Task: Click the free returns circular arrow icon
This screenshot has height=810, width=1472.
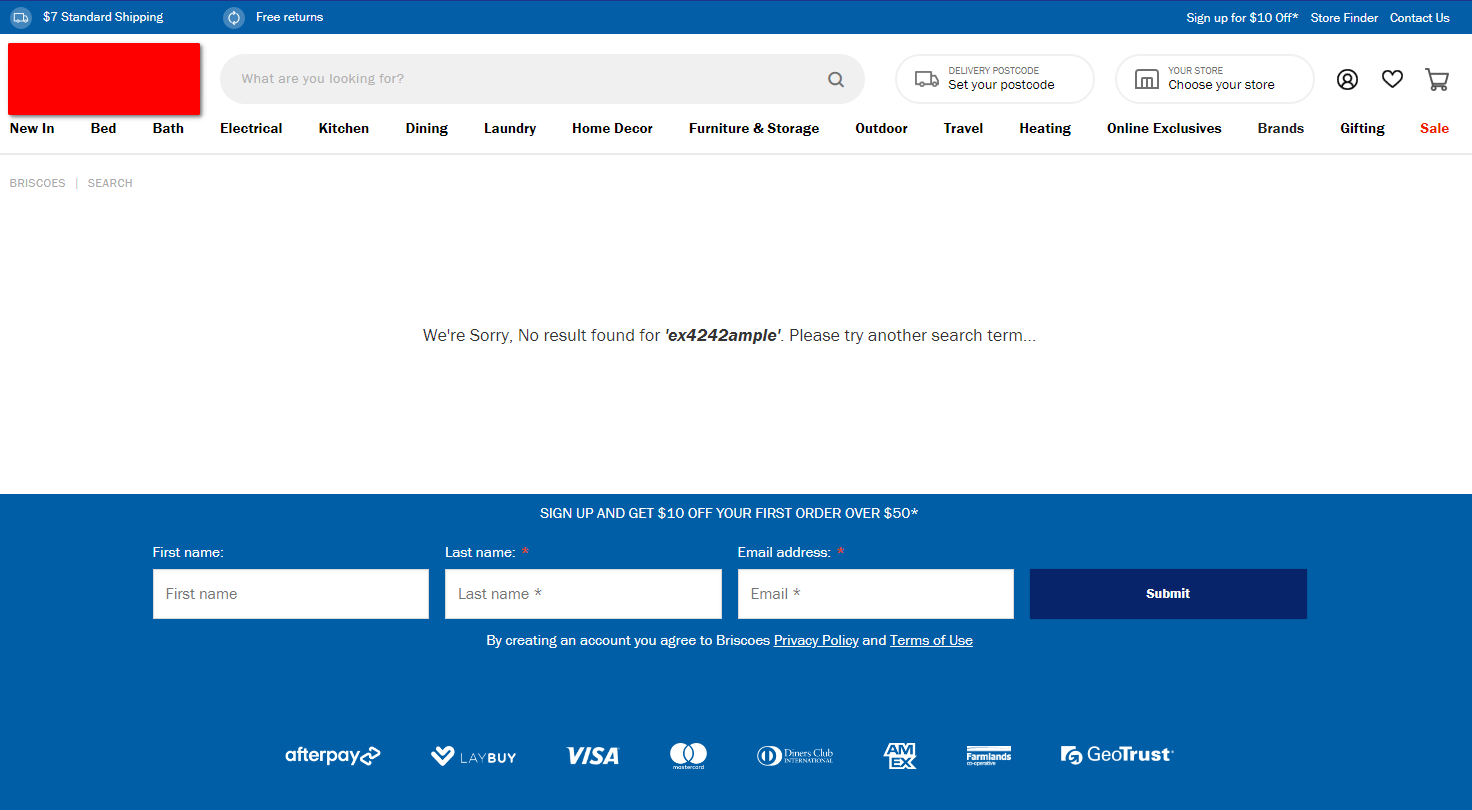Action: (x=234, y=17)
